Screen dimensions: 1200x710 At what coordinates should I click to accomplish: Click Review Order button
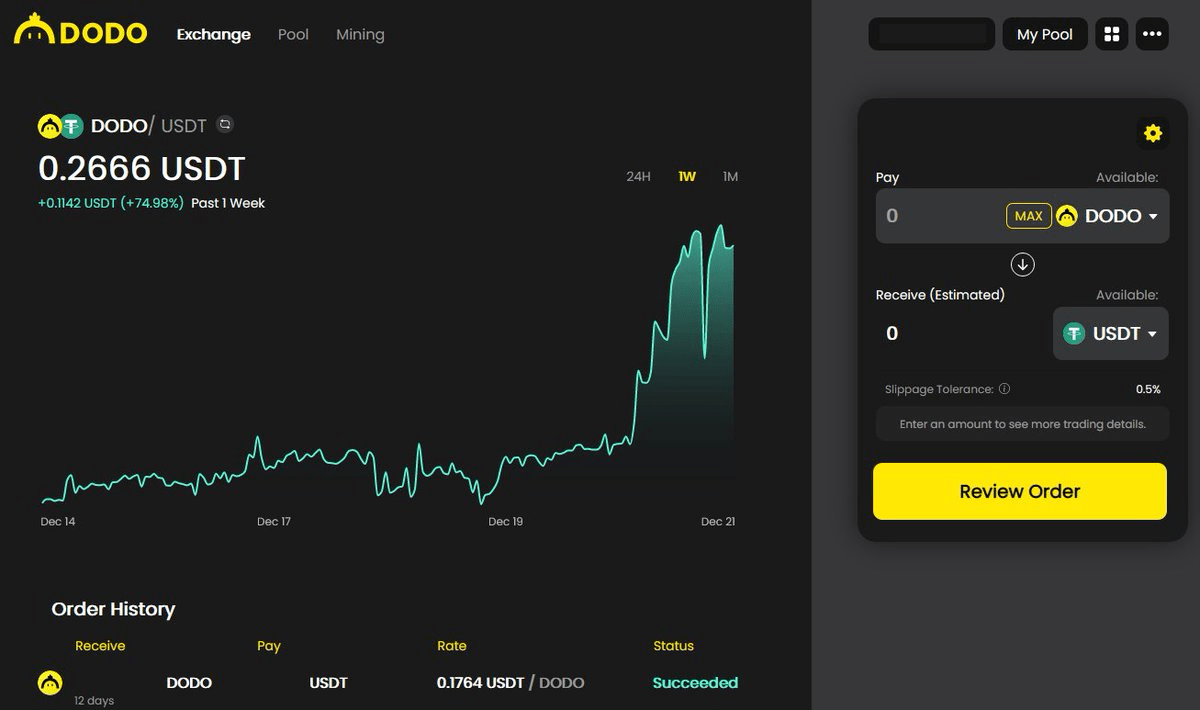(x=1020, y=491)
